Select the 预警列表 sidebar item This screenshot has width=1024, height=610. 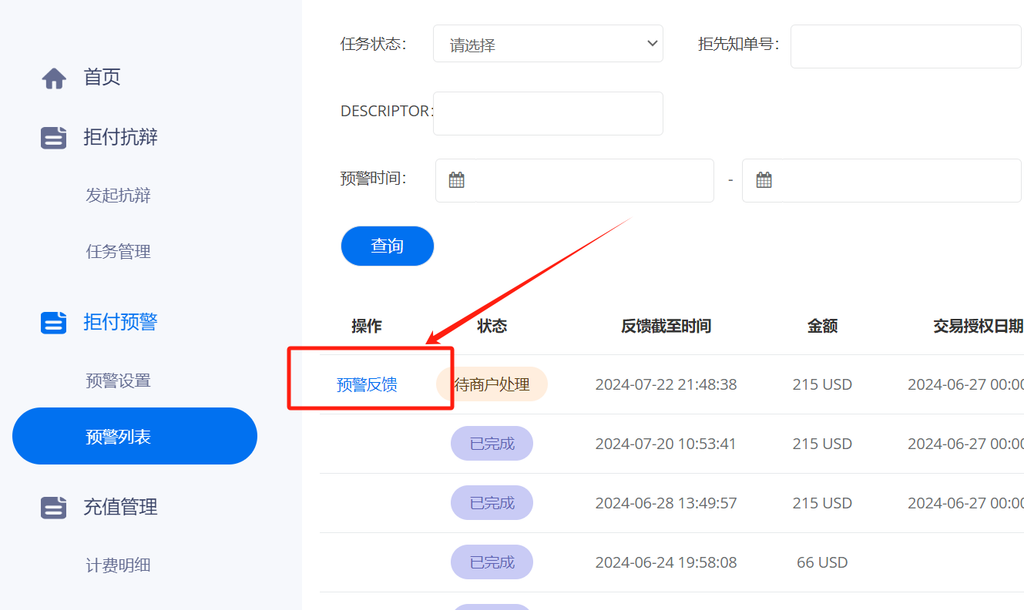pyautogui.click(x=135, y=436)
